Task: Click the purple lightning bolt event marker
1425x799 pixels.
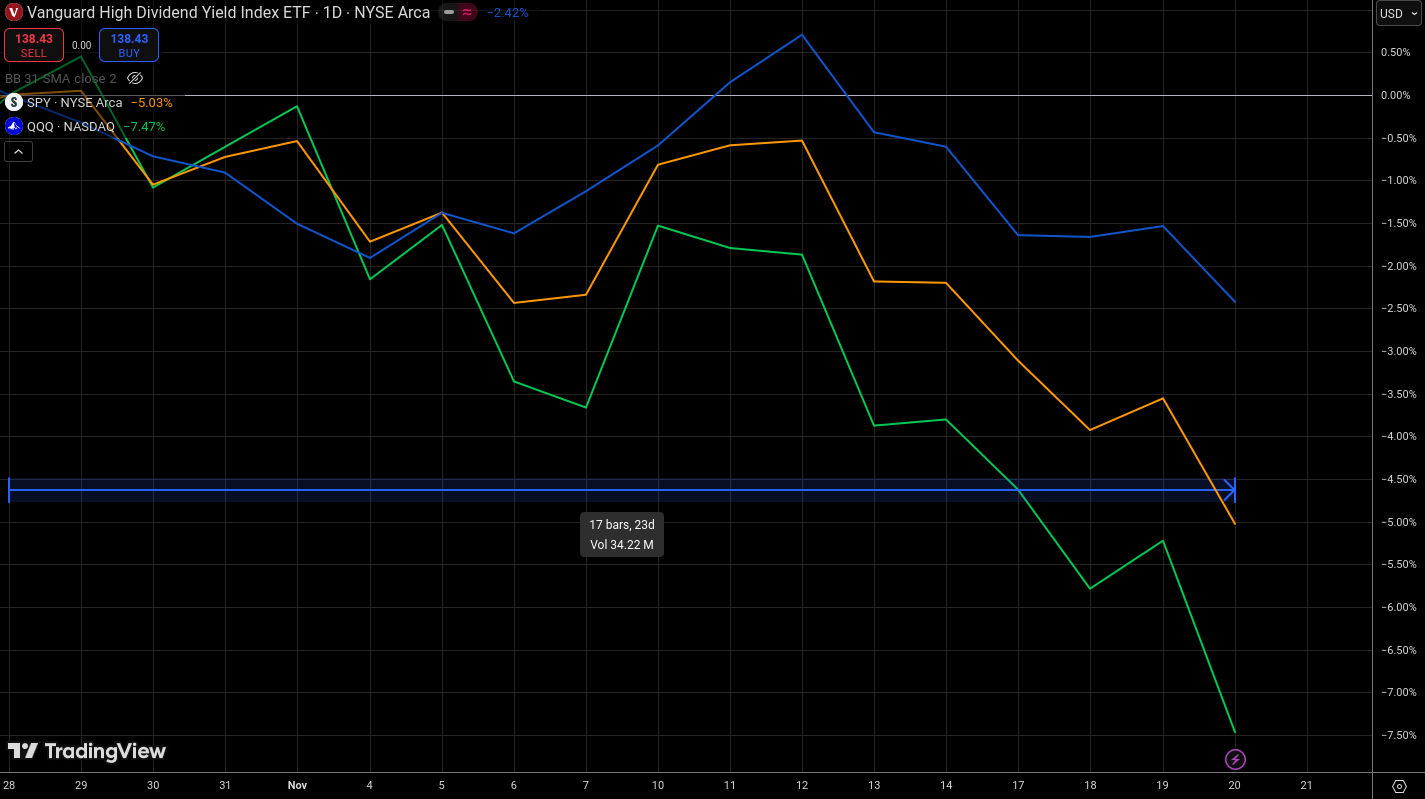Action: pos(1236,759)
